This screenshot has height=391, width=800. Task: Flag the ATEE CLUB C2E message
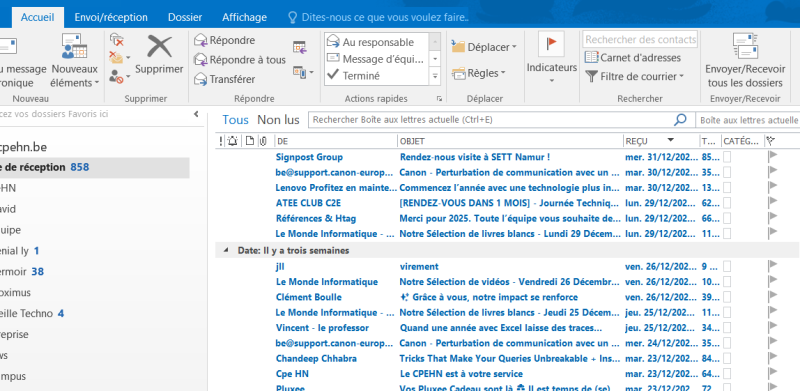coord(772,203)
